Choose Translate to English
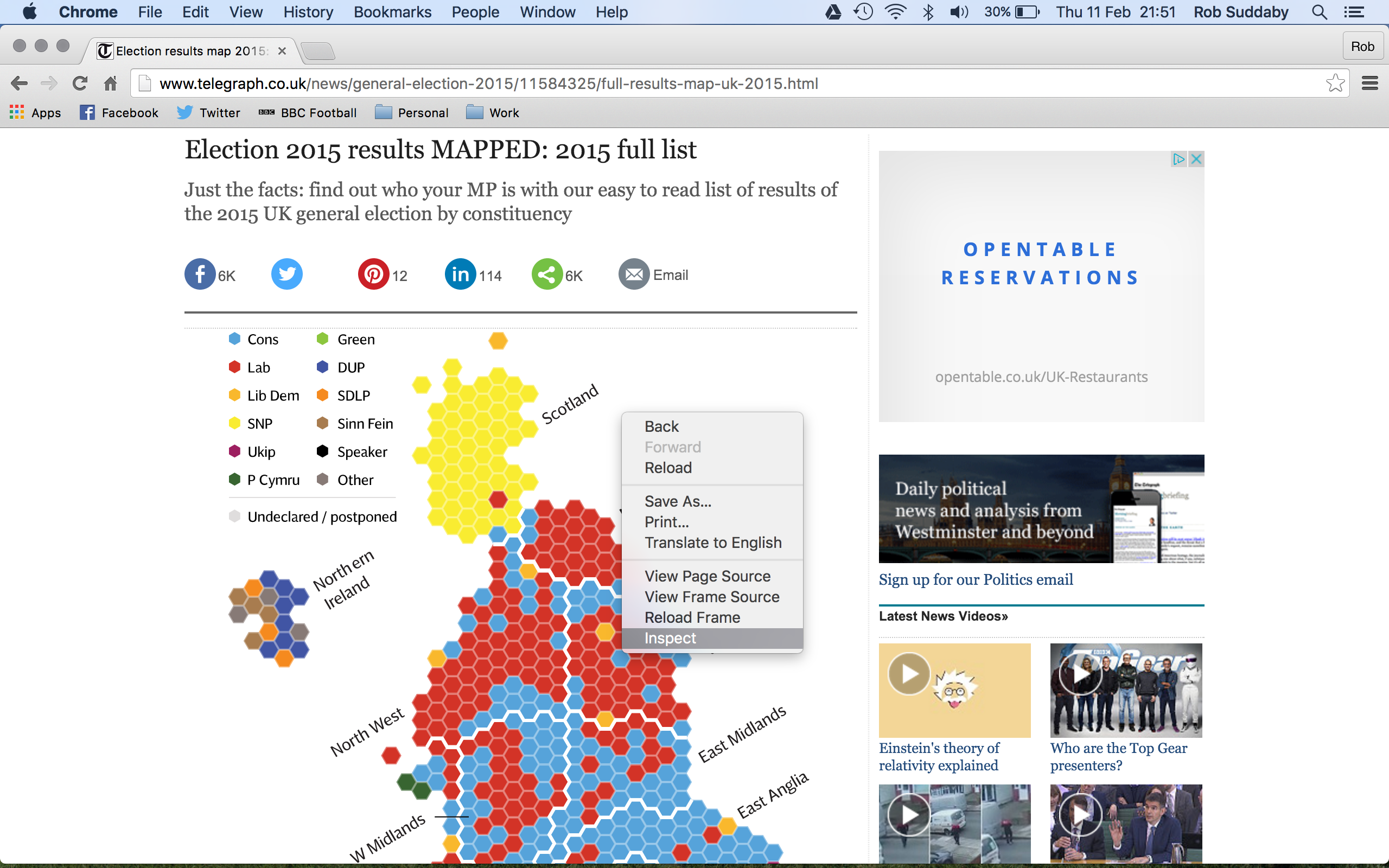 (x=712, y=542)
